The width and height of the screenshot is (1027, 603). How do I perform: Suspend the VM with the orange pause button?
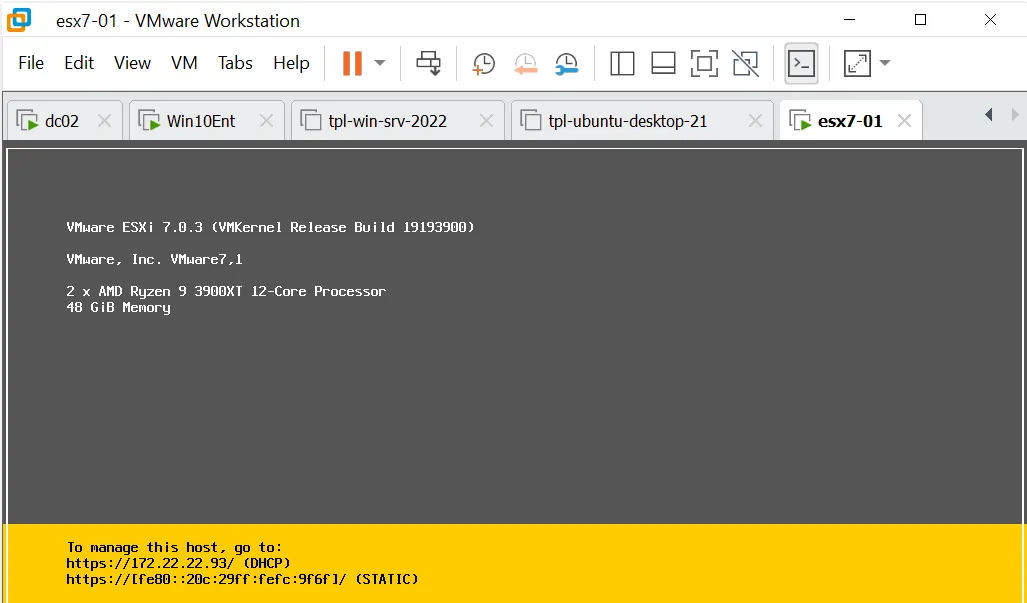(352, 64)
